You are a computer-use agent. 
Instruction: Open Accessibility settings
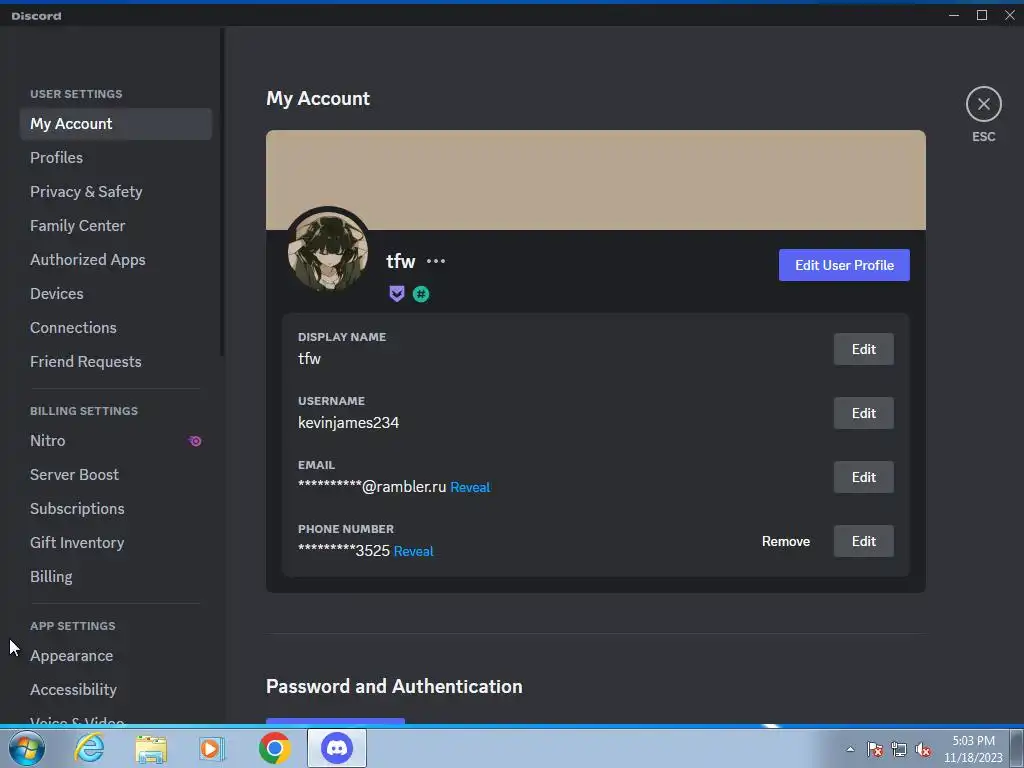[x=116, y=690]
